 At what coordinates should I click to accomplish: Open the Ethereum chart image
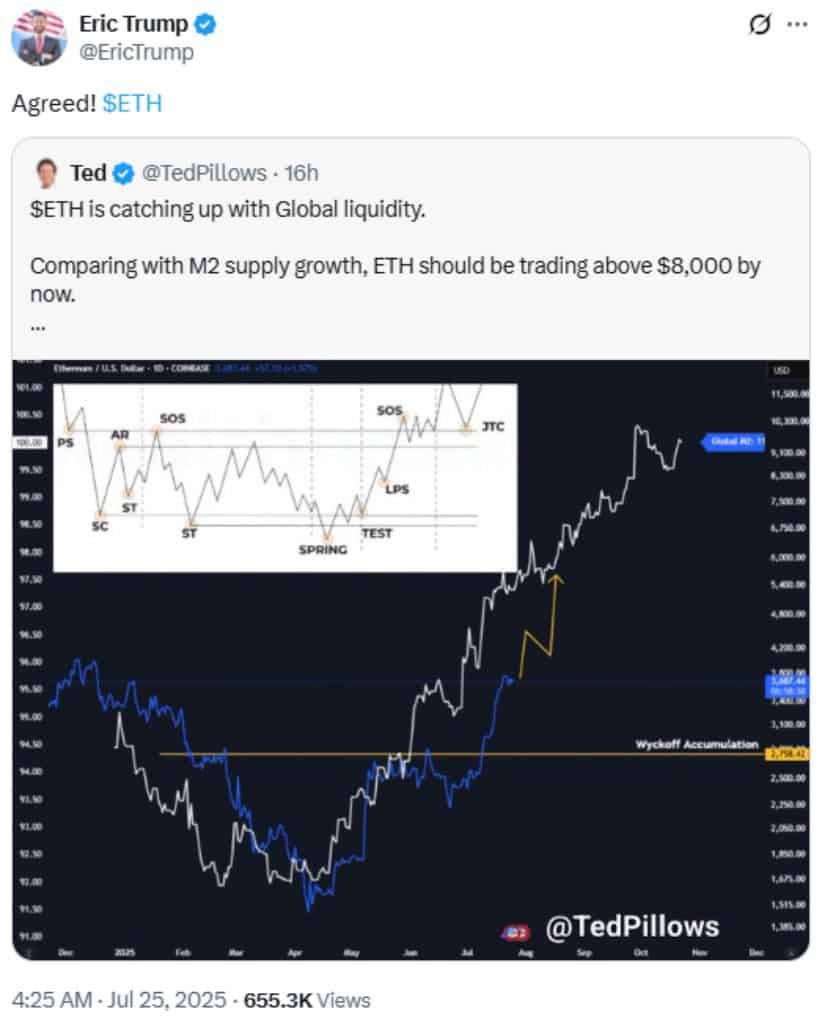[x=411, y=660]
